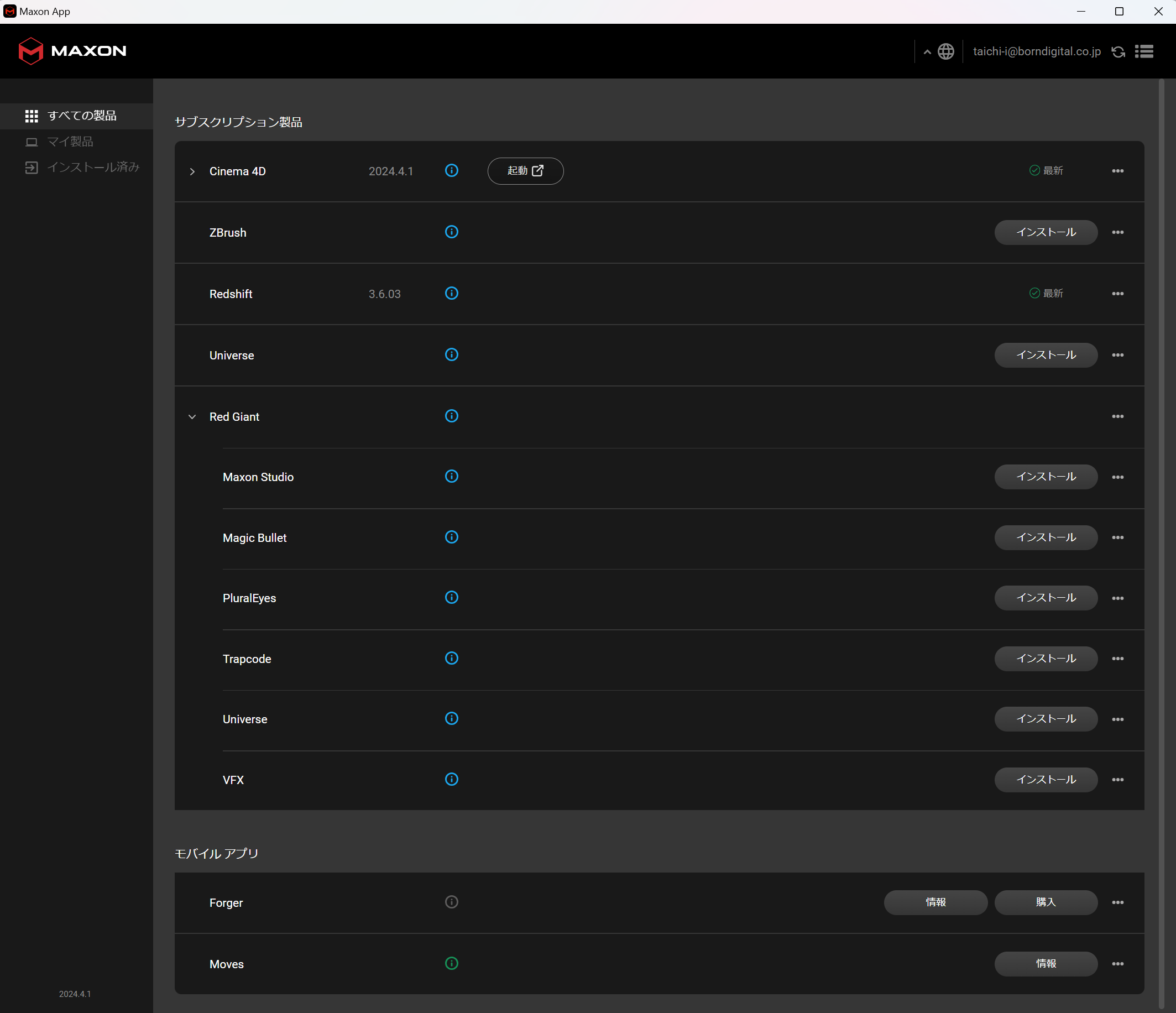The width and height of the screenshot is (1176, 1013).
Task: Open Trapcode info icon
Action: point(451,658)
